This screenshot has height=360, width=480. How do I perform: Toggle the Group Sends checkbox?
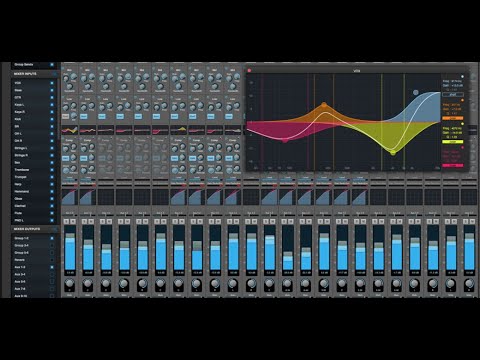[52, 65]
